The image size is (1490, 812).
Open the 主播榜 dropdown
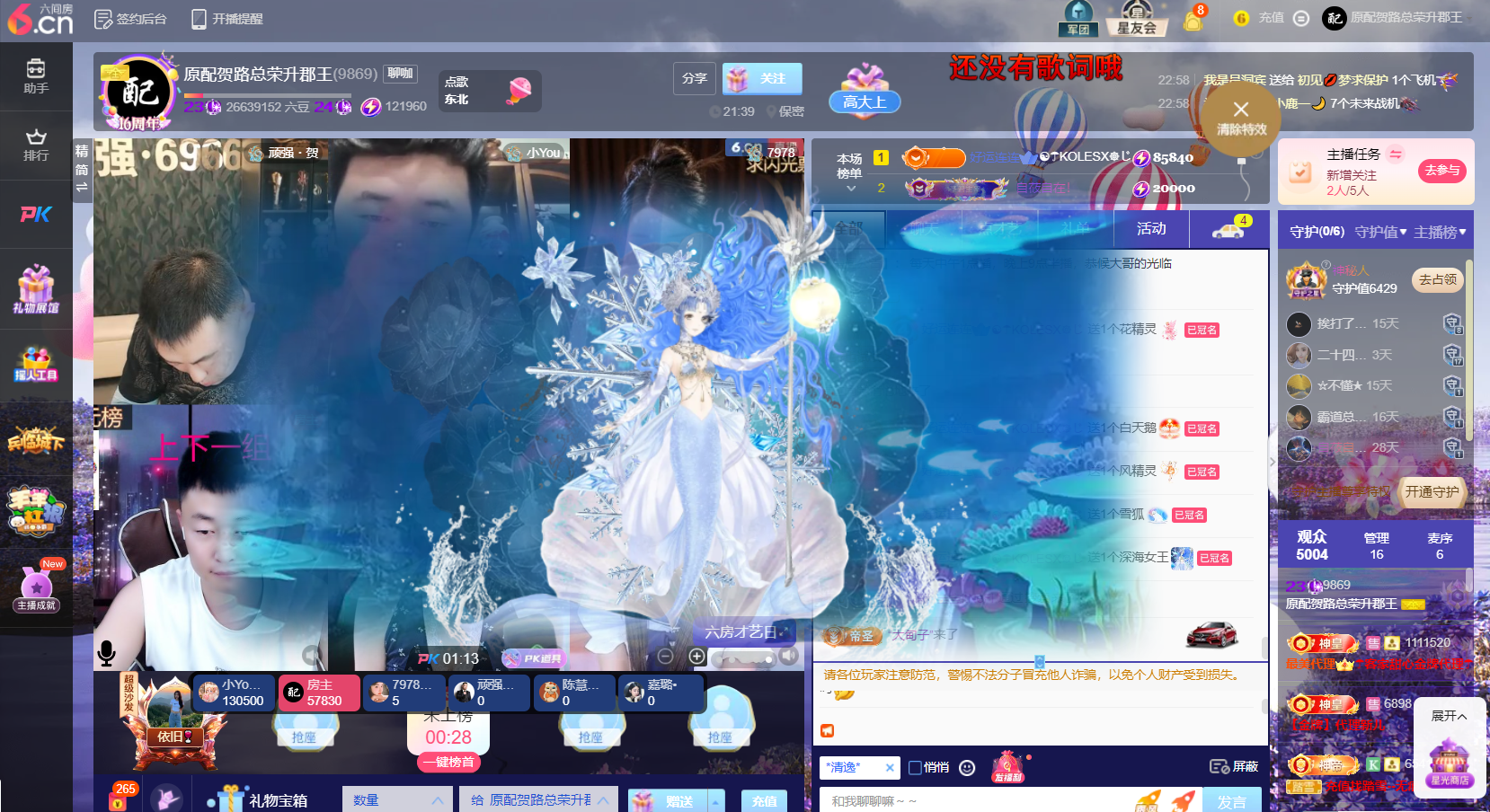tap(1440, 232)
